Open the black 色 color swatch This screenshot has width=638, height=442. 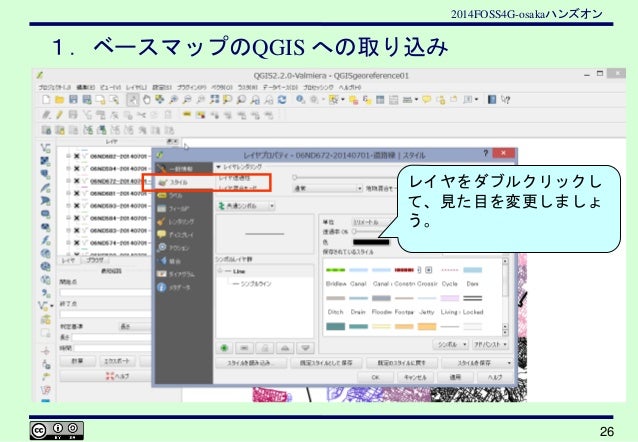click(371, 242)
